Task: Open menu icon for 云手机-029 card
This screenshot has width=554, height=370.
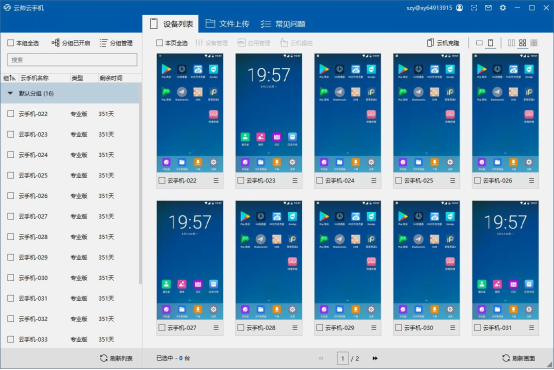Action: point(373,328)
